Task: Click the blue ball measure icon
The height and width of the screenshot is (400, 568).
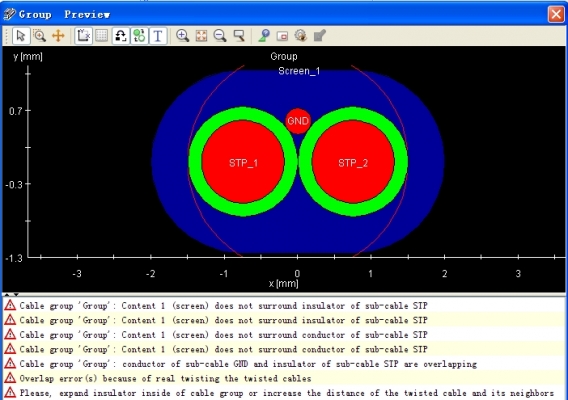Action: point(264,36)
